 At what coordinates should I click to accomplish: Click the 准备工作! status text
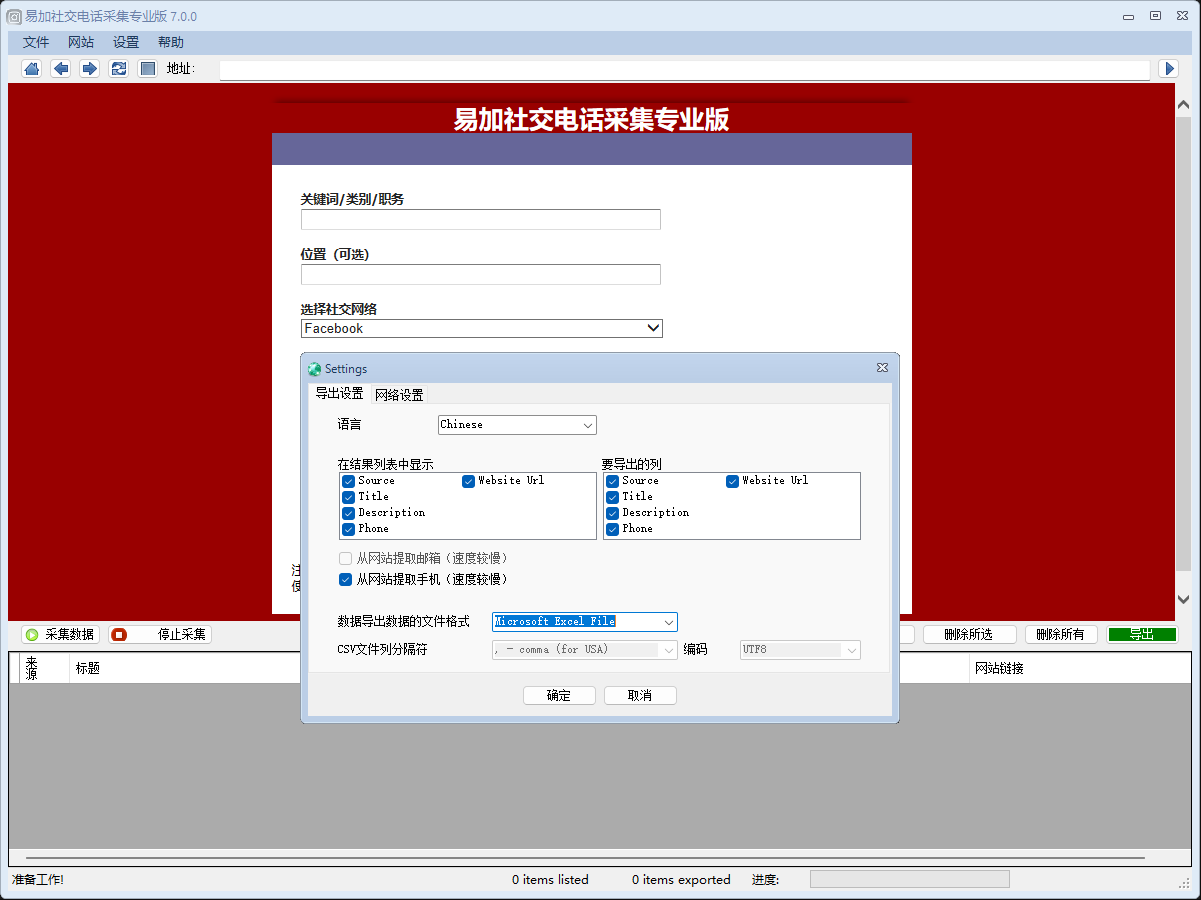point(37,880)
